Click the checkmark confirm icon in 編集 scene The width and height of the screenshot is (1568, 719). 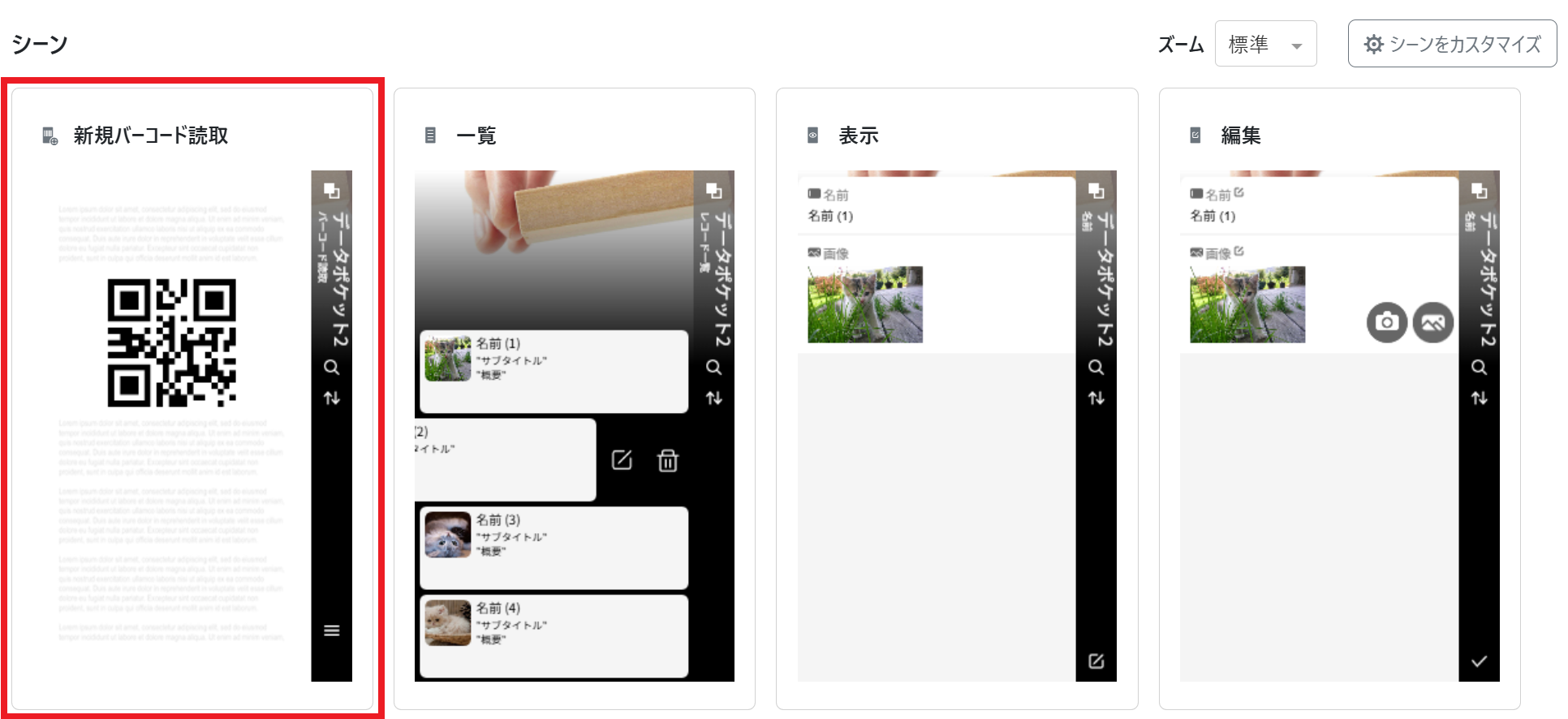(x=1480, y=661)
